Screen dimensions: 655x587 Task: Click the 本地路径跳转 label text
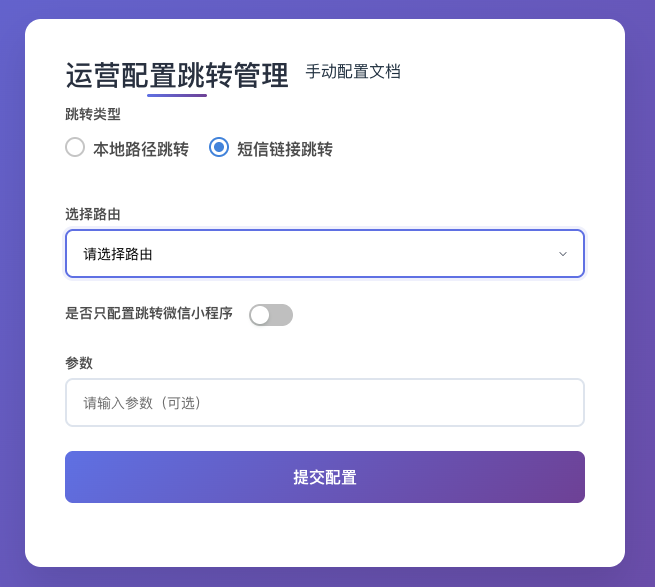(141, 149)
